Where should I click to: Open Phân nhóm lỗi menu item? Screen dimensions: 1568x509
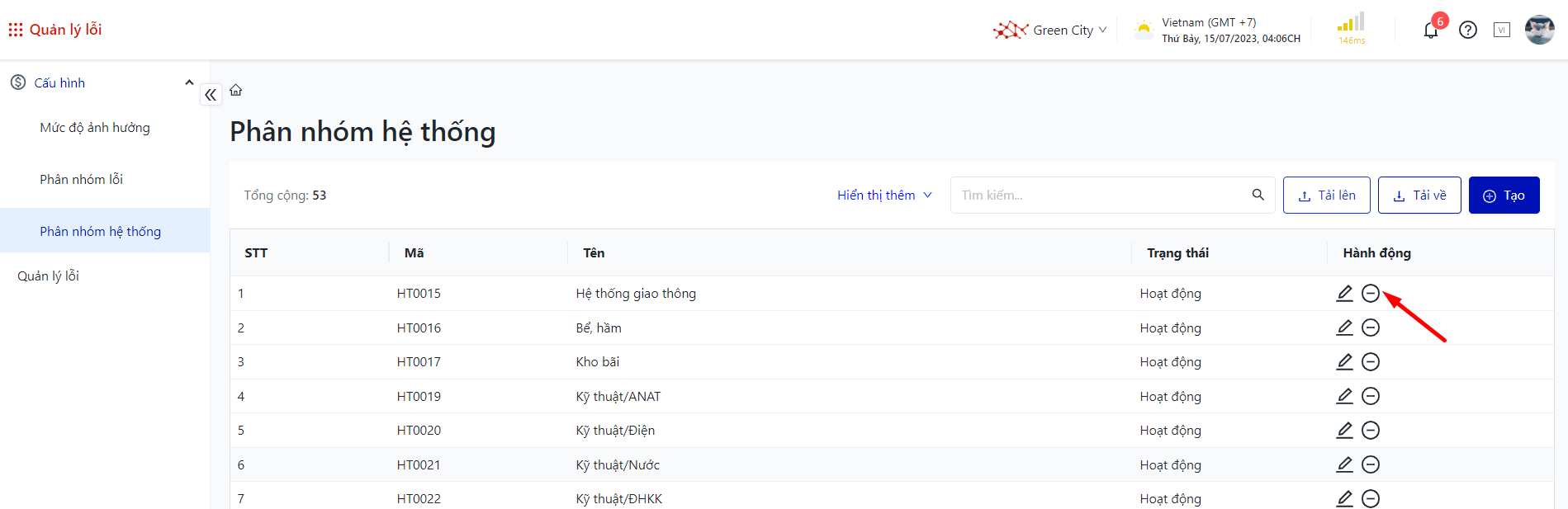[x=81, y=180]
